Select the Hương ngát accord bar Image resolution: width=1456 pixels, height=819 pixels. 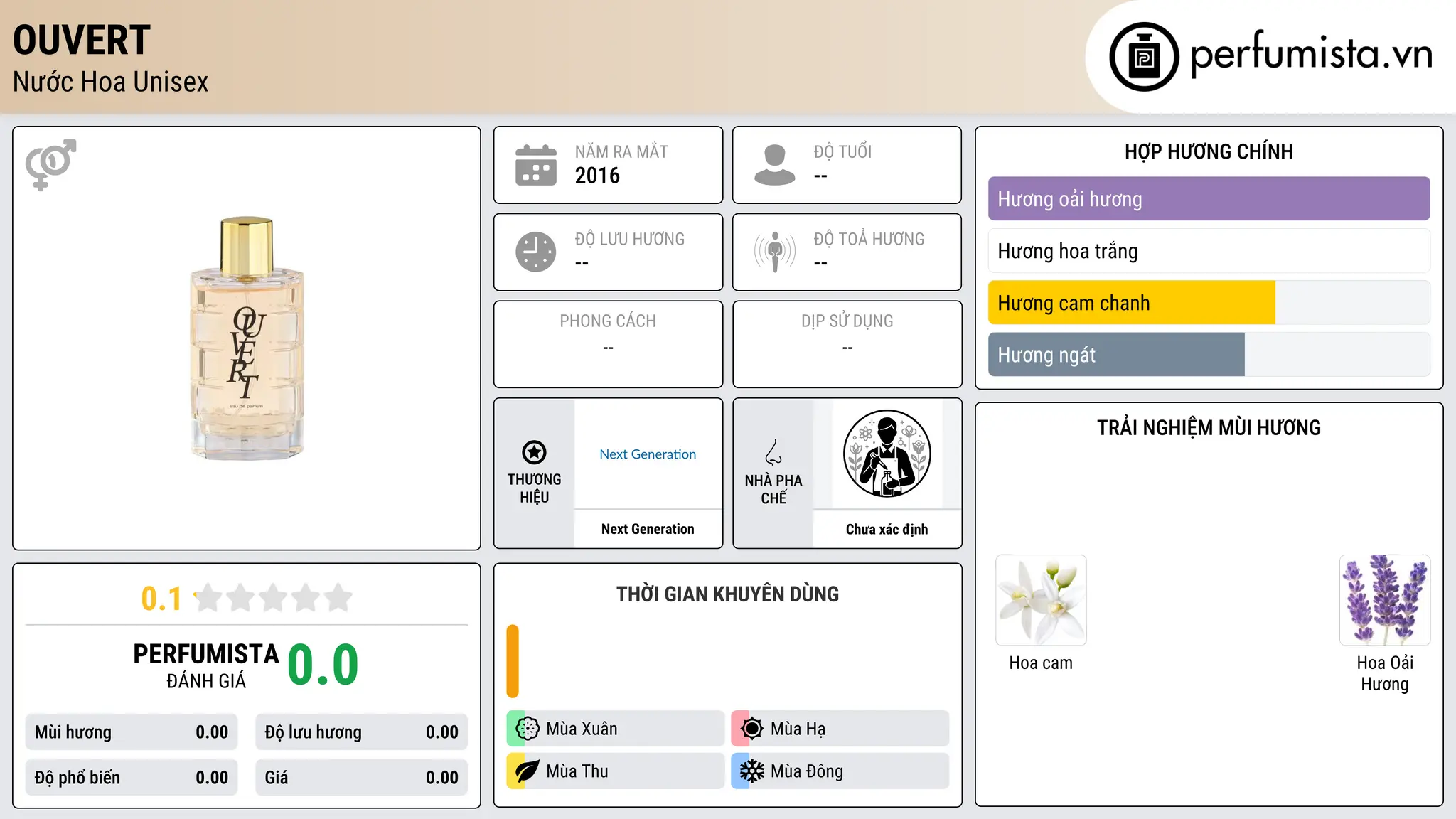pos(1209,355)
